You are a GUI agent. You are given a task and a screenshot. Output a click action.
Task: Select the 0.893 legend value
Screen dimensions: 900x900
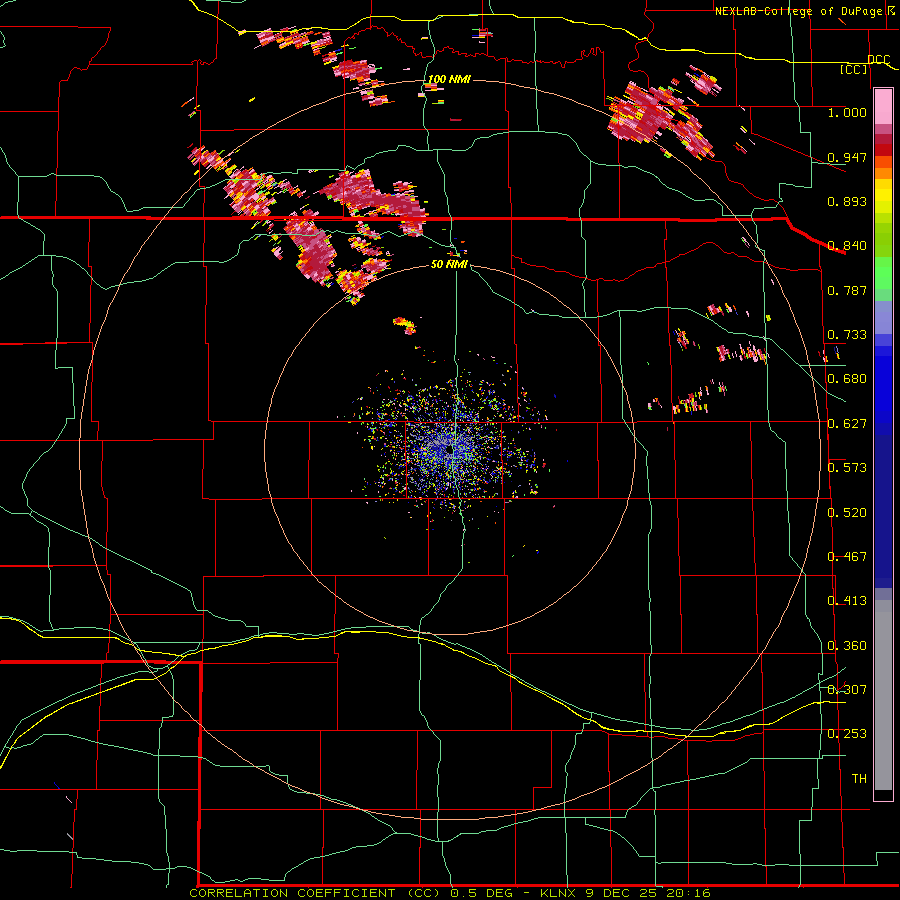847,201
